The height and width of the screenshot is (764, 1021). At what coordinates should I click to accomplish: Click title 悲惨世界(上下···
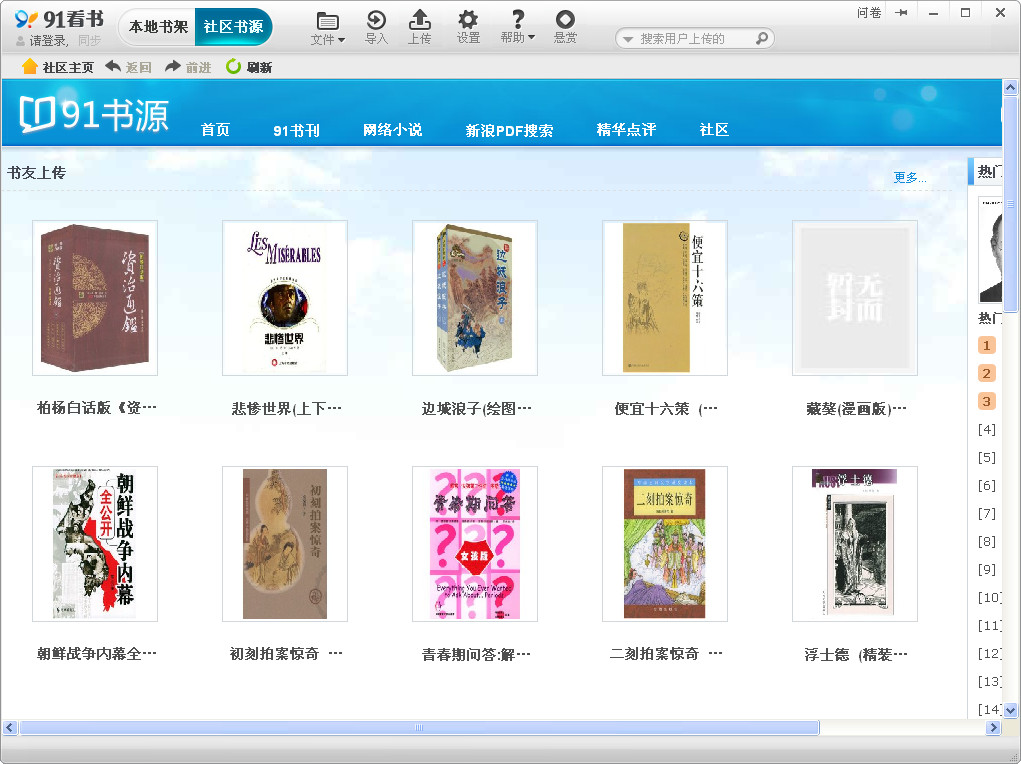(x=286, y=408)
